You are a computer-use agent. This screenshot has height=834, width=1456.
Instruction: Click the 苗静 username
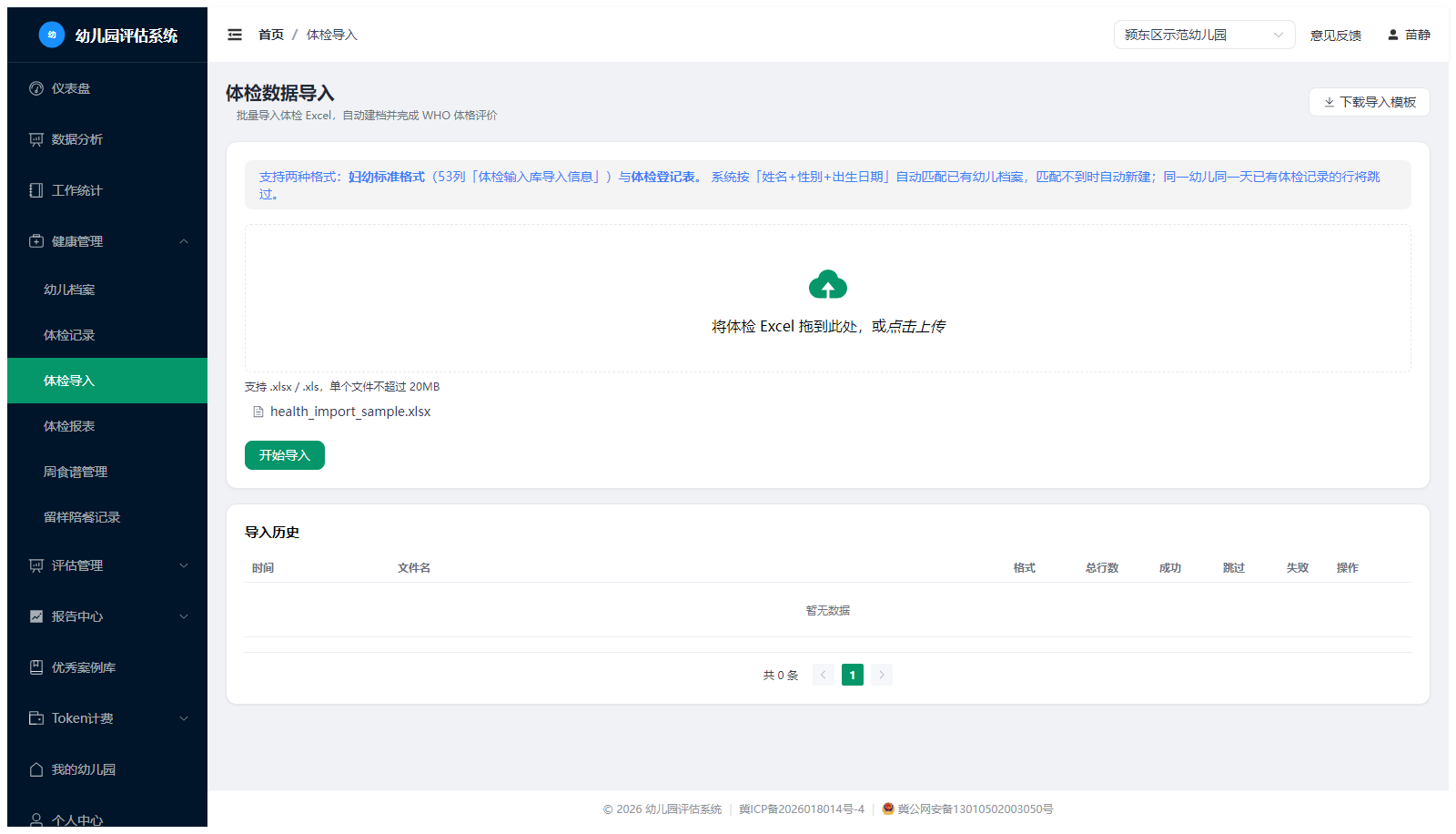[x=1418, y=35]
